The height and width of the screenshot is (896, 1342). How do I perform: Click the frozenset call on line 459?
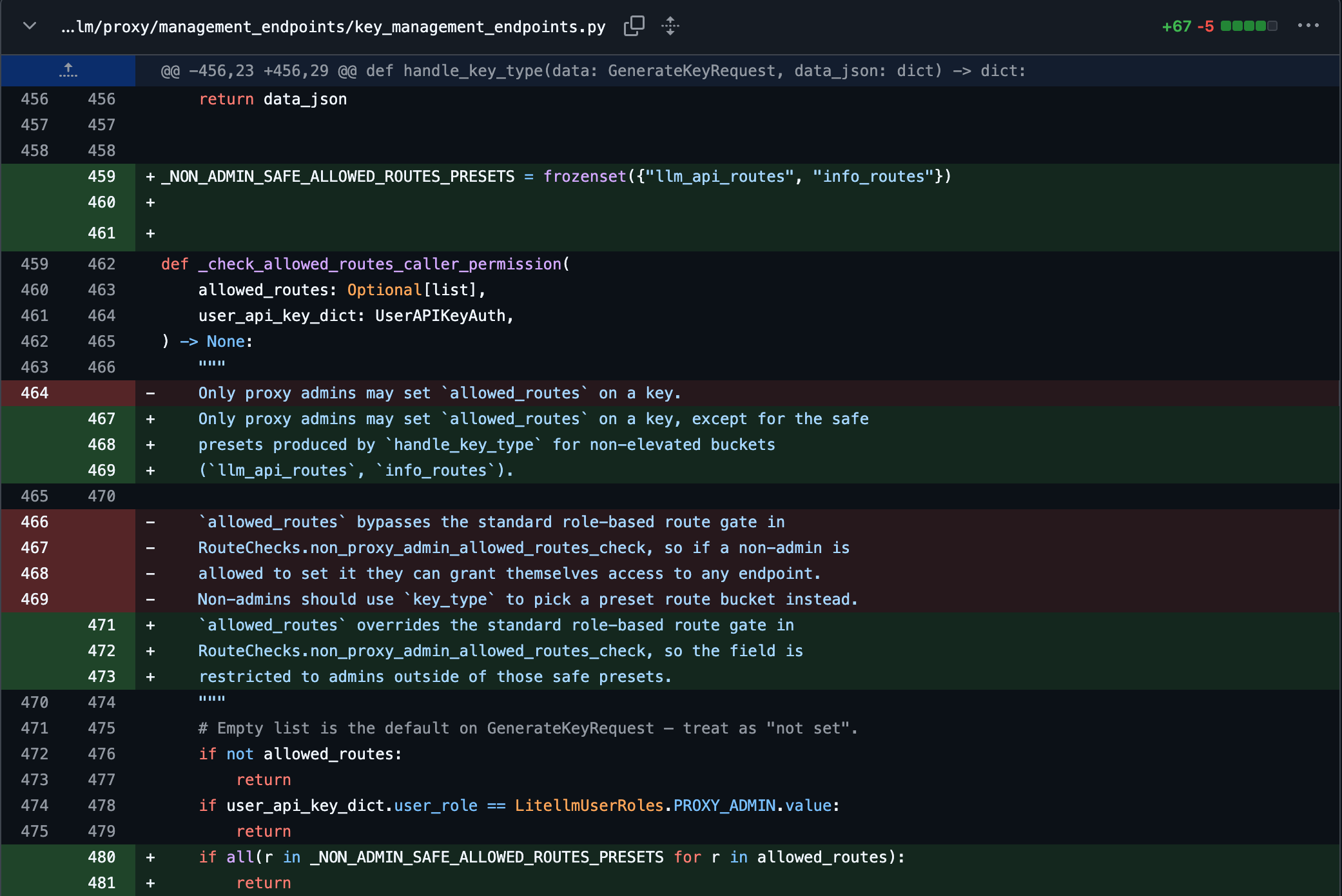click(x=585, y=177)
